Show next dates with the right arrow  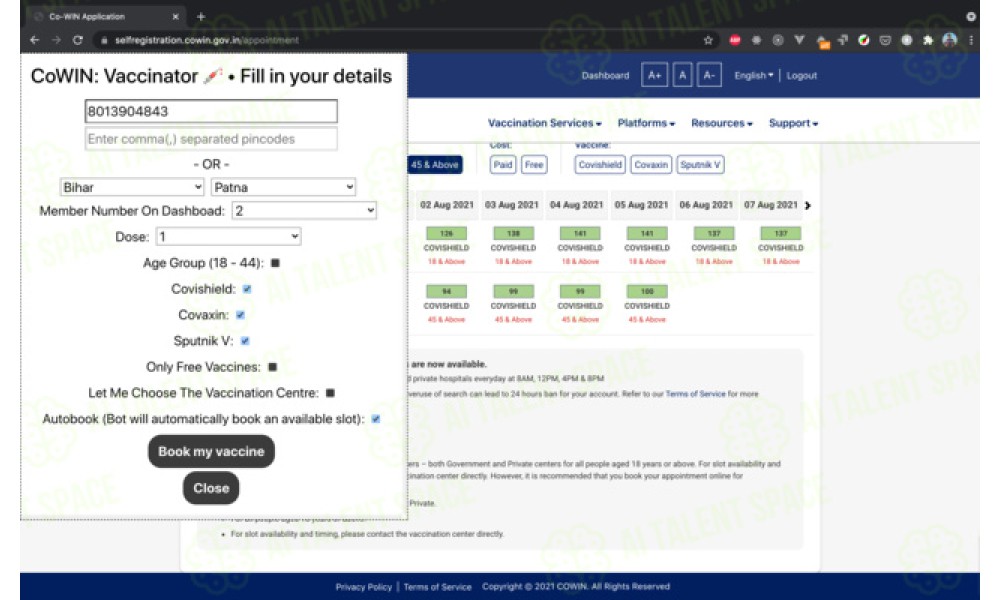[x=808, y=205]
